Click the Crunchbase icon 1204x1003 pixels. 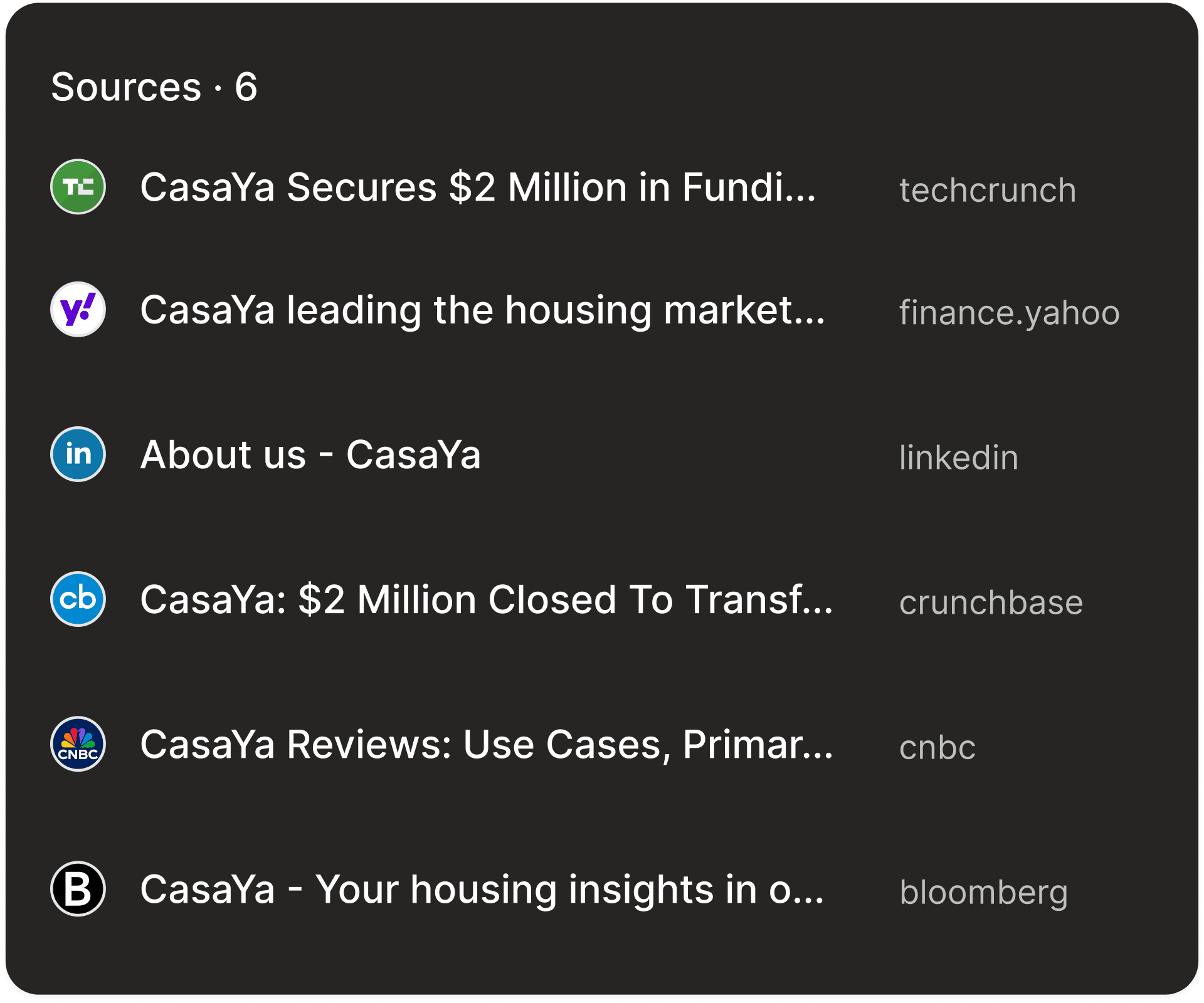pos(77,599)
